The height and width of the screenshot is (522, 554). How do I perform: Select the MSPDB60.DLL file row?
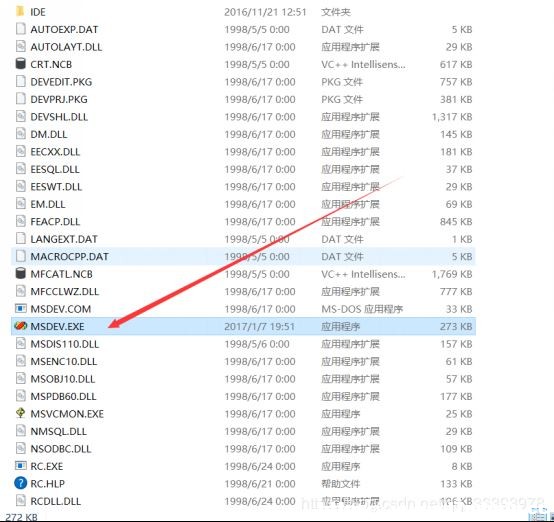pos(243,396)
